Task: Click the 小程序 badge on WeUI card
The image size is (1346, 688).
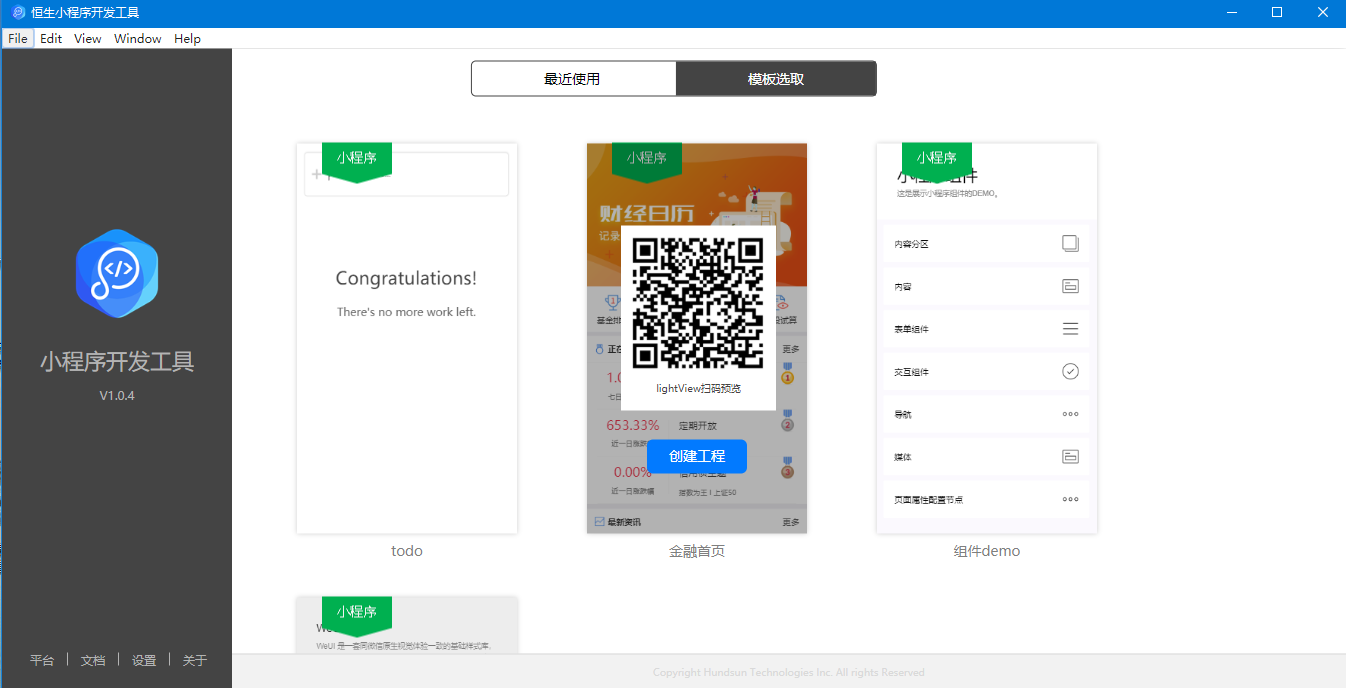Action: click(357, 614)
